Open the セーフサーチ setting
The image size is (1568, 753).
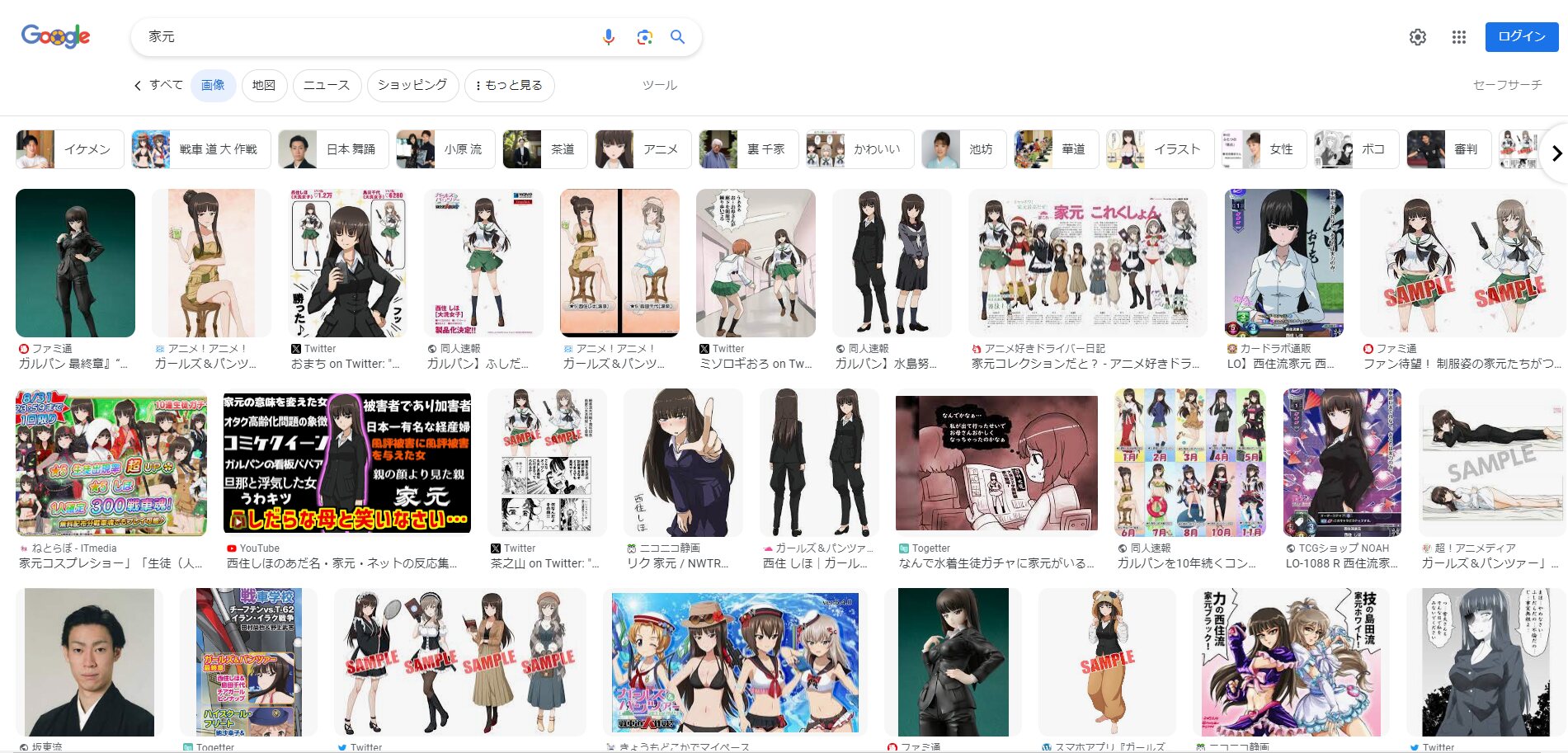tap(1507, 85)
